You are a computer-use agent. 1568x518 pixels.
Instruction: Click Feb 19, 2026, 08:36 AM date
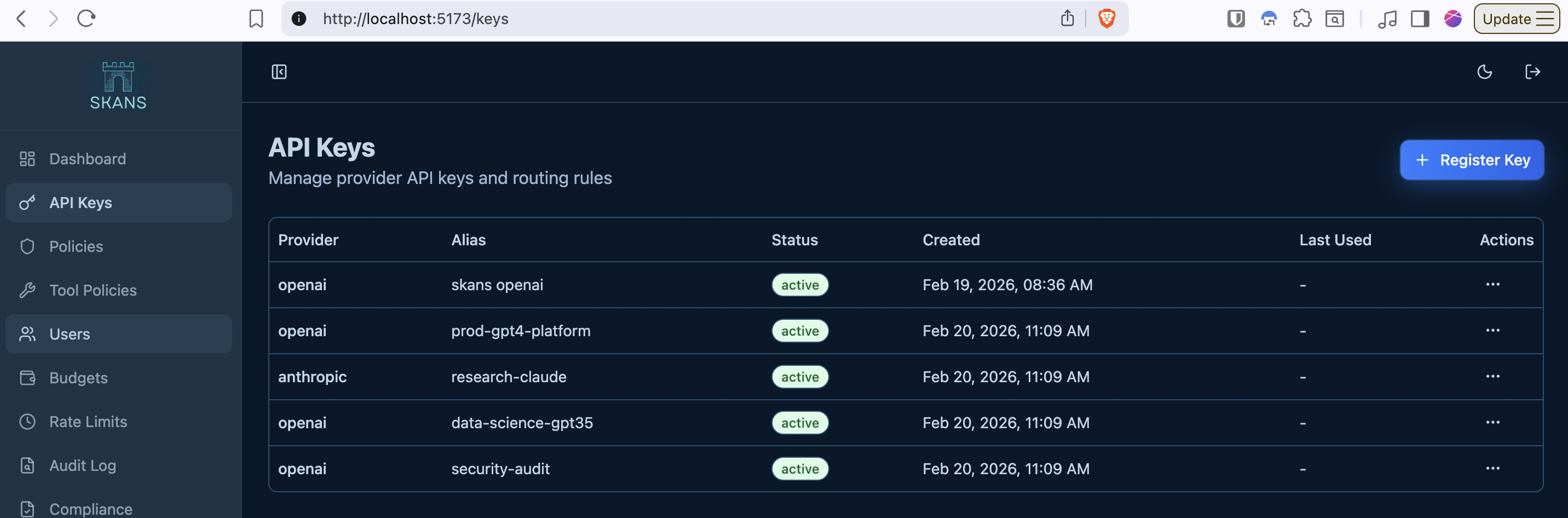(x=1007, y=285)
